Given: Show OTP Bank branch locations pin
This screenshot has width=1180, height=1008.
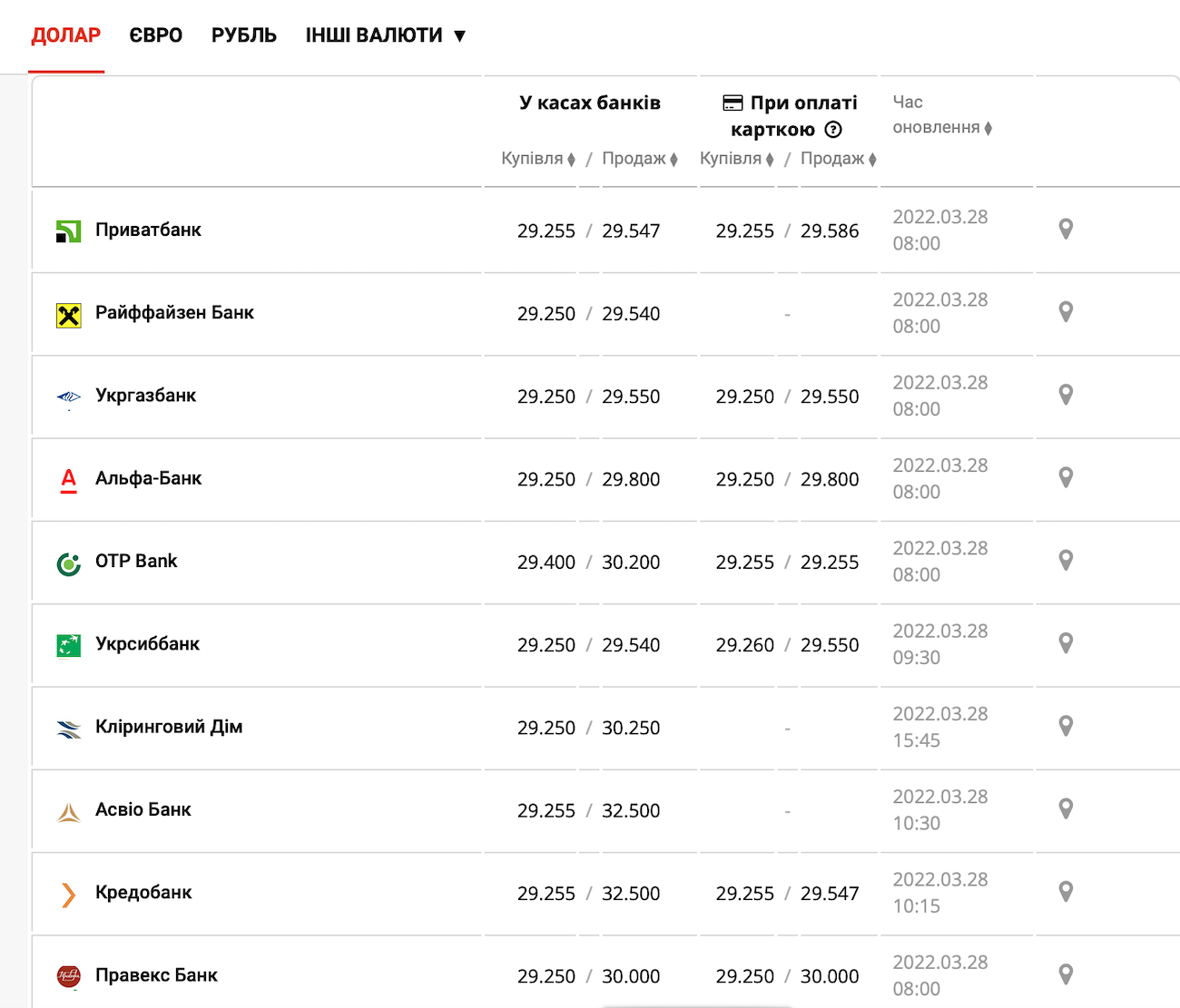Looking at the screenshot, I should click(1066, 561).
